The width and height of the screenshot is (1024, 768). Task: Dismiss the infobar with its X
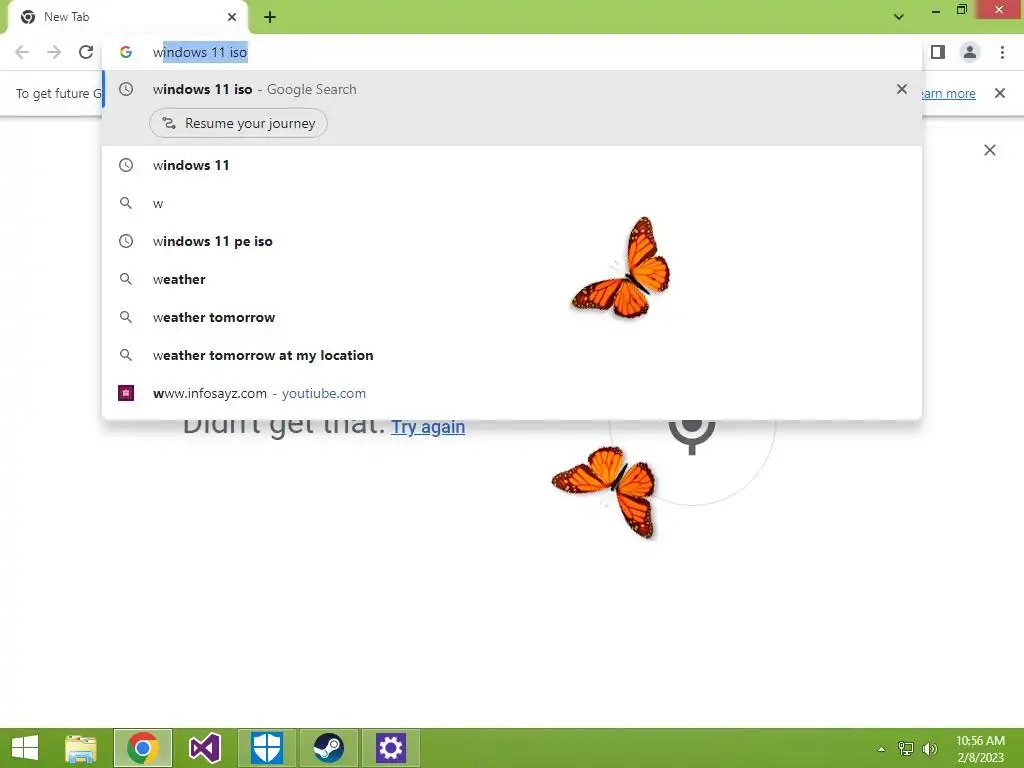coord(1000,93)
